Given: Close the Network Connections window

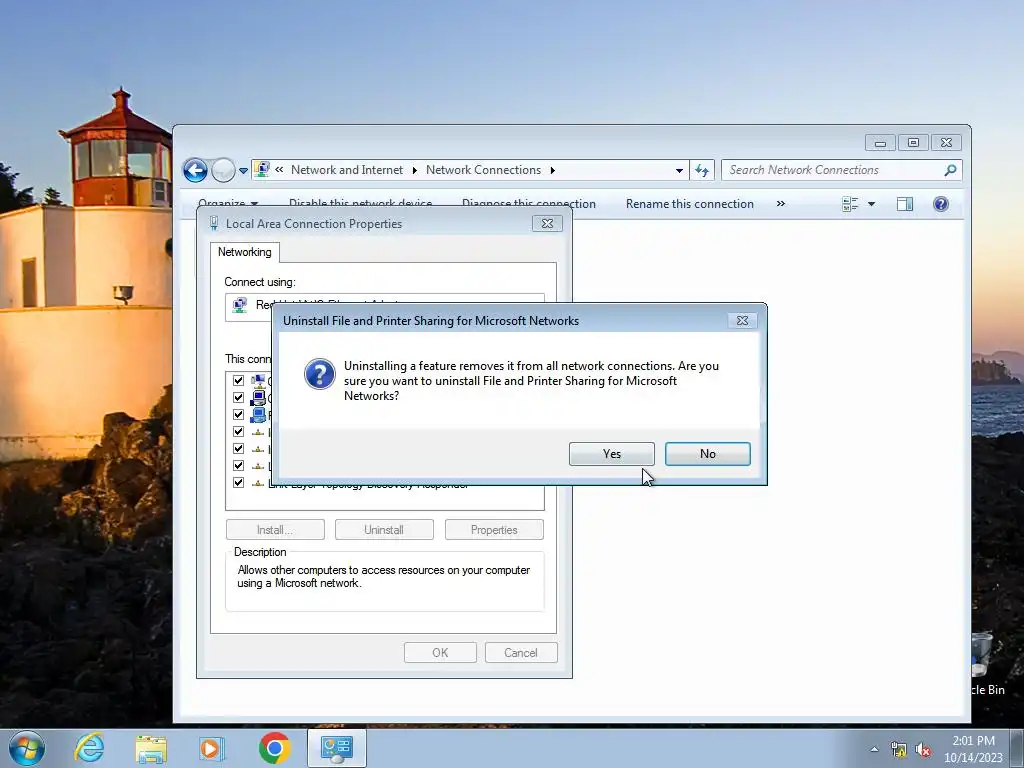Looking at the screenshot, I should pos(946,143).
